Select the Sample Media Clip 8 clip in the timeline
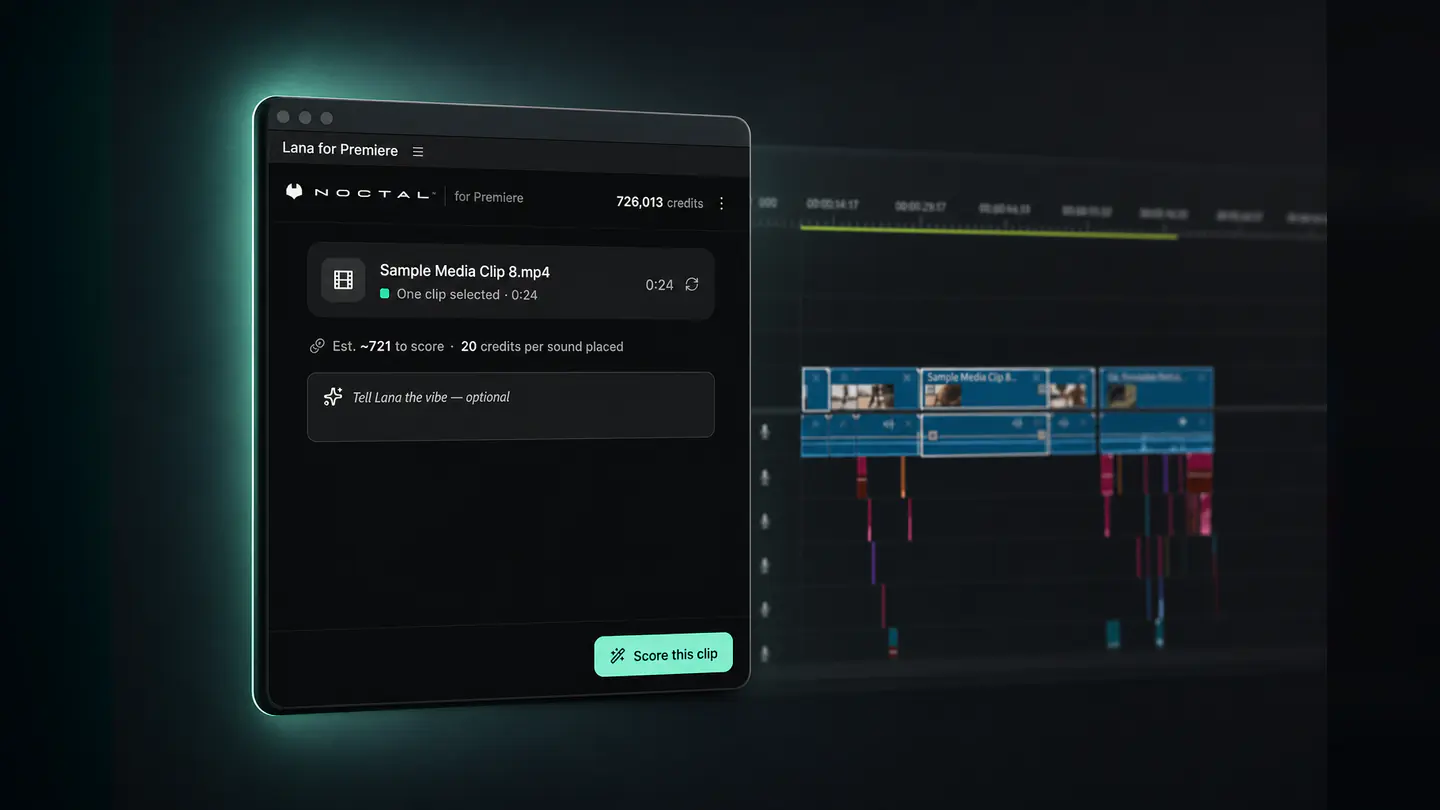Screen dimensions: 1440x810 (985, 390)
